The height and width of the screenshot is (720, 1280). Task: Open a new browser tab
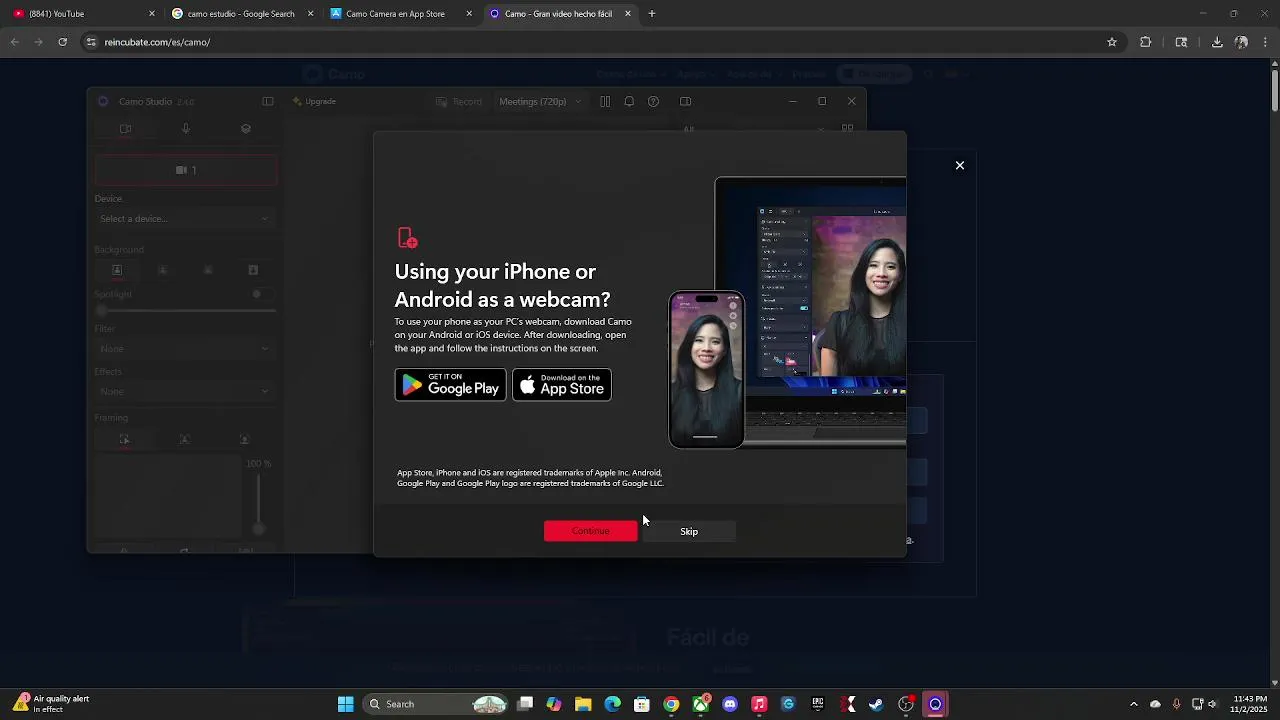[652, 14]
